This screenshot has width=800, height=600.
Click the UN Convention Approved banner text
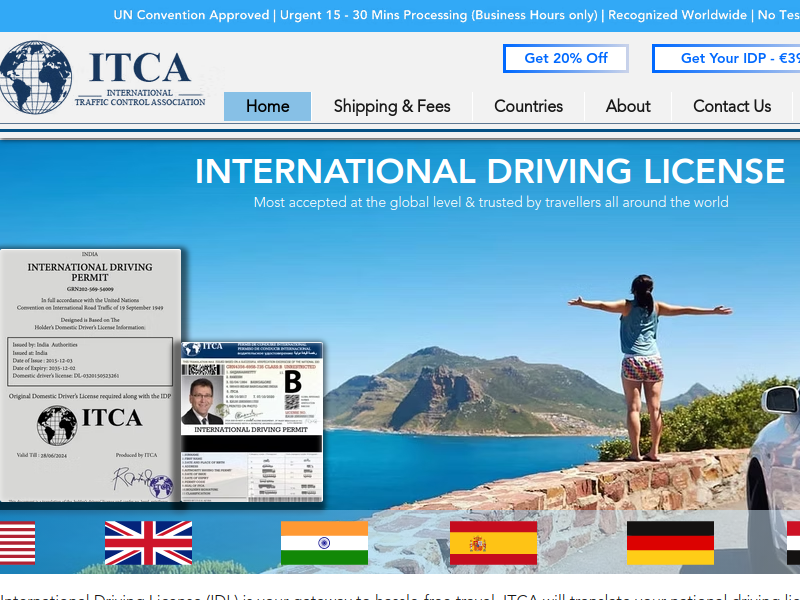[x=191, y=15]
